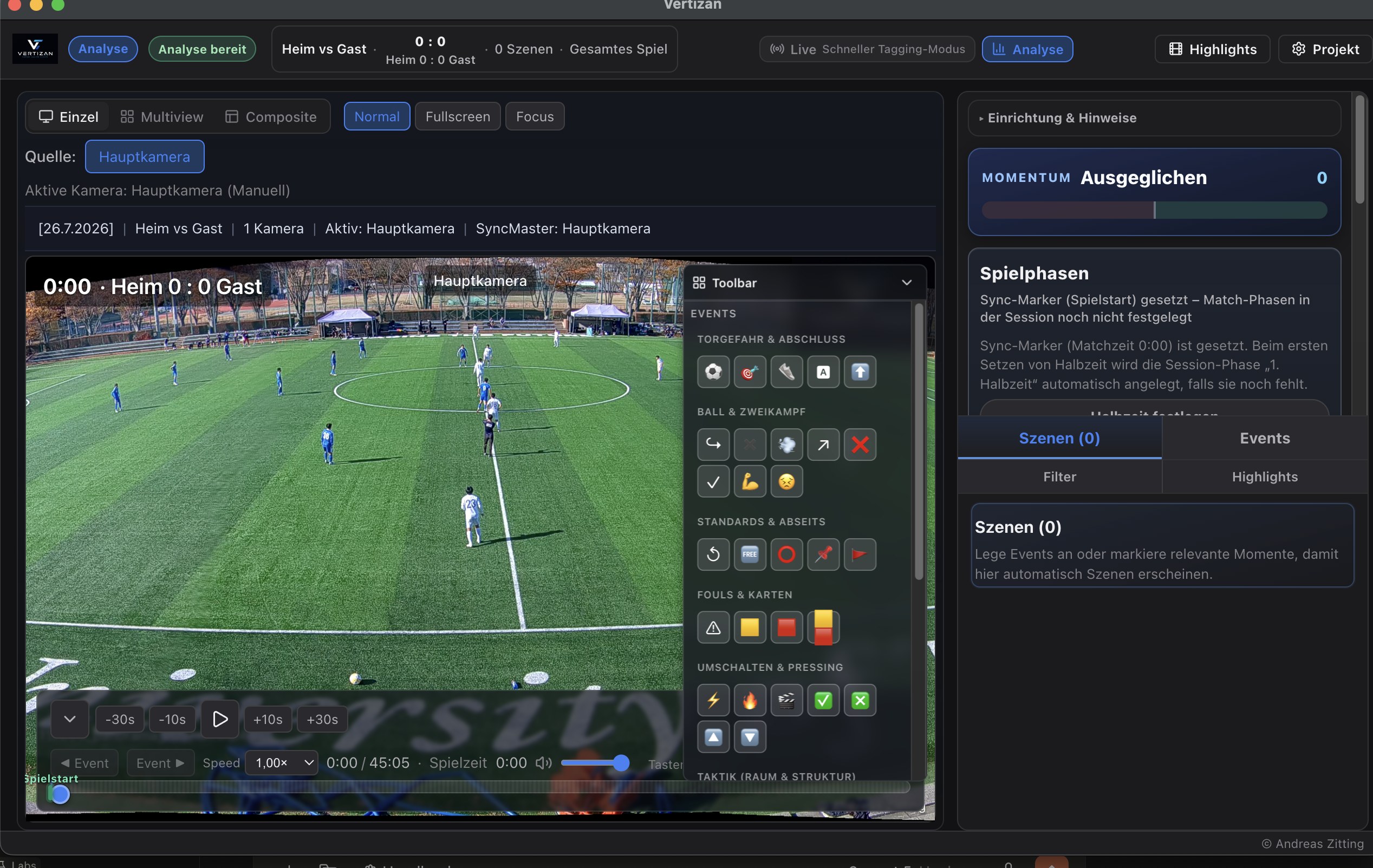Viewport: 1373px width, 868px height.
Task: Tag a yellow card event
Action: [x=750, y=628]
